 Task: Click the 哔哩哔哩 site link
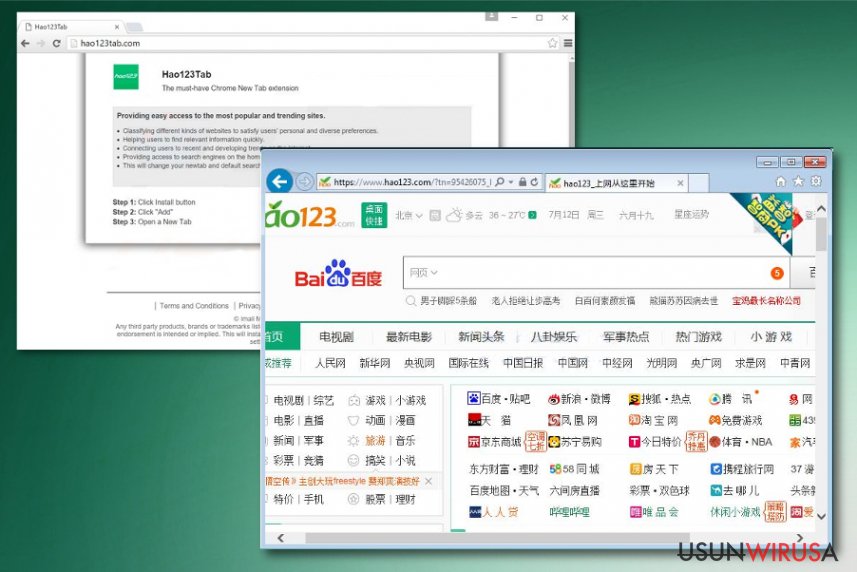click(x=569, y=512)
